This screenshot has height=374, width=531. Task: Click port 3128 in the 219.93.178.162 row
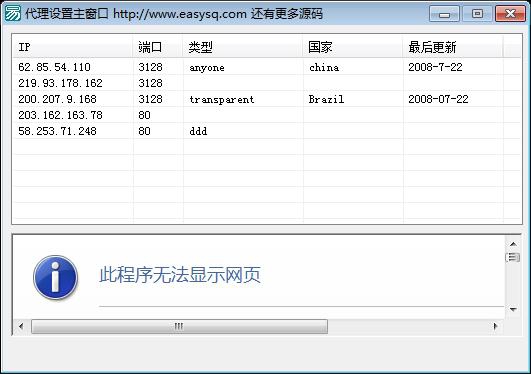[x=150, y=83]
